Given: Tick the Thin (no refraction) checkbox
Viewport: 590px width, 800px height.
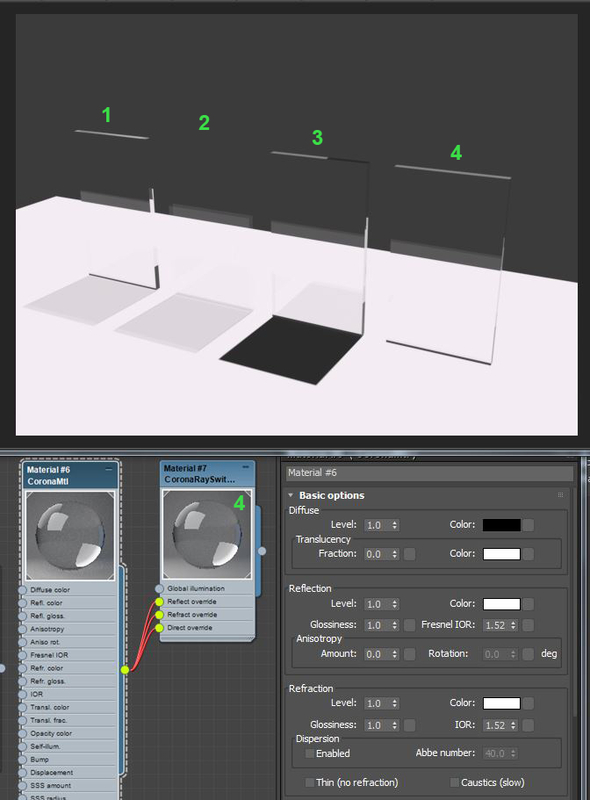Looking at the screenshot, I should [x=309, y=783].
